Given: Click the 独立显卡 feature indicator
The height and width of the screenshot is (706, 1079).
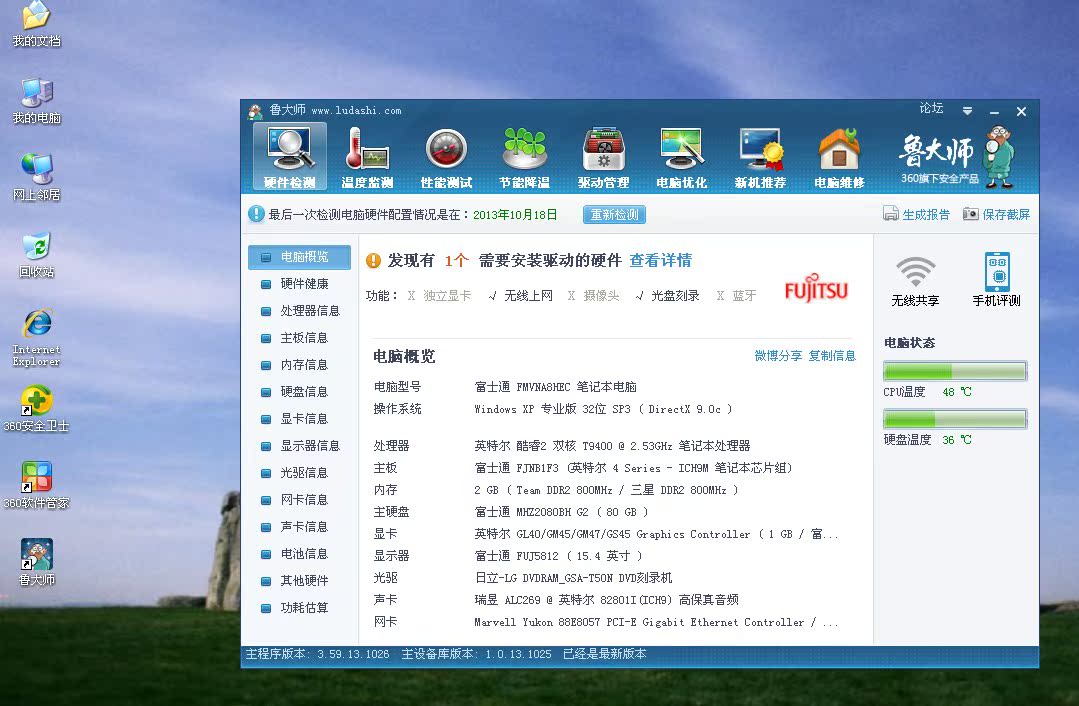Looking at the screenshot, I should point(439,296).
